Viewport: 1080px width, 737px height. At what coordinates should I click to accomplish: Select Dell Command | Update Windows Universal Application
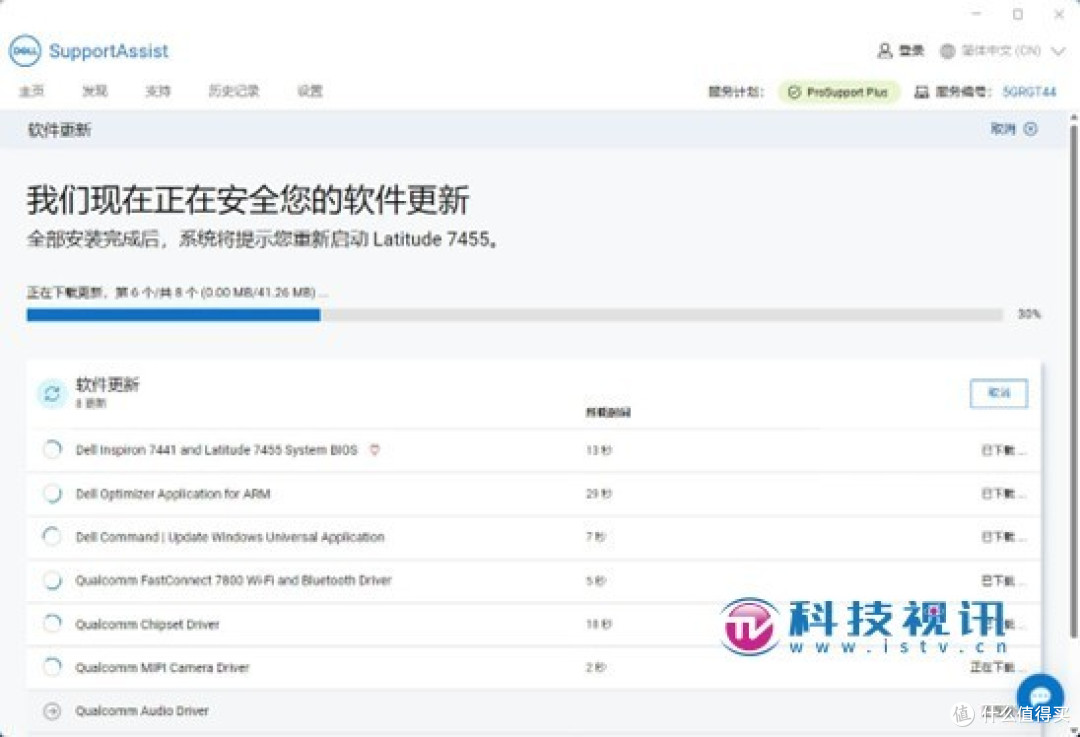point(230,537)
